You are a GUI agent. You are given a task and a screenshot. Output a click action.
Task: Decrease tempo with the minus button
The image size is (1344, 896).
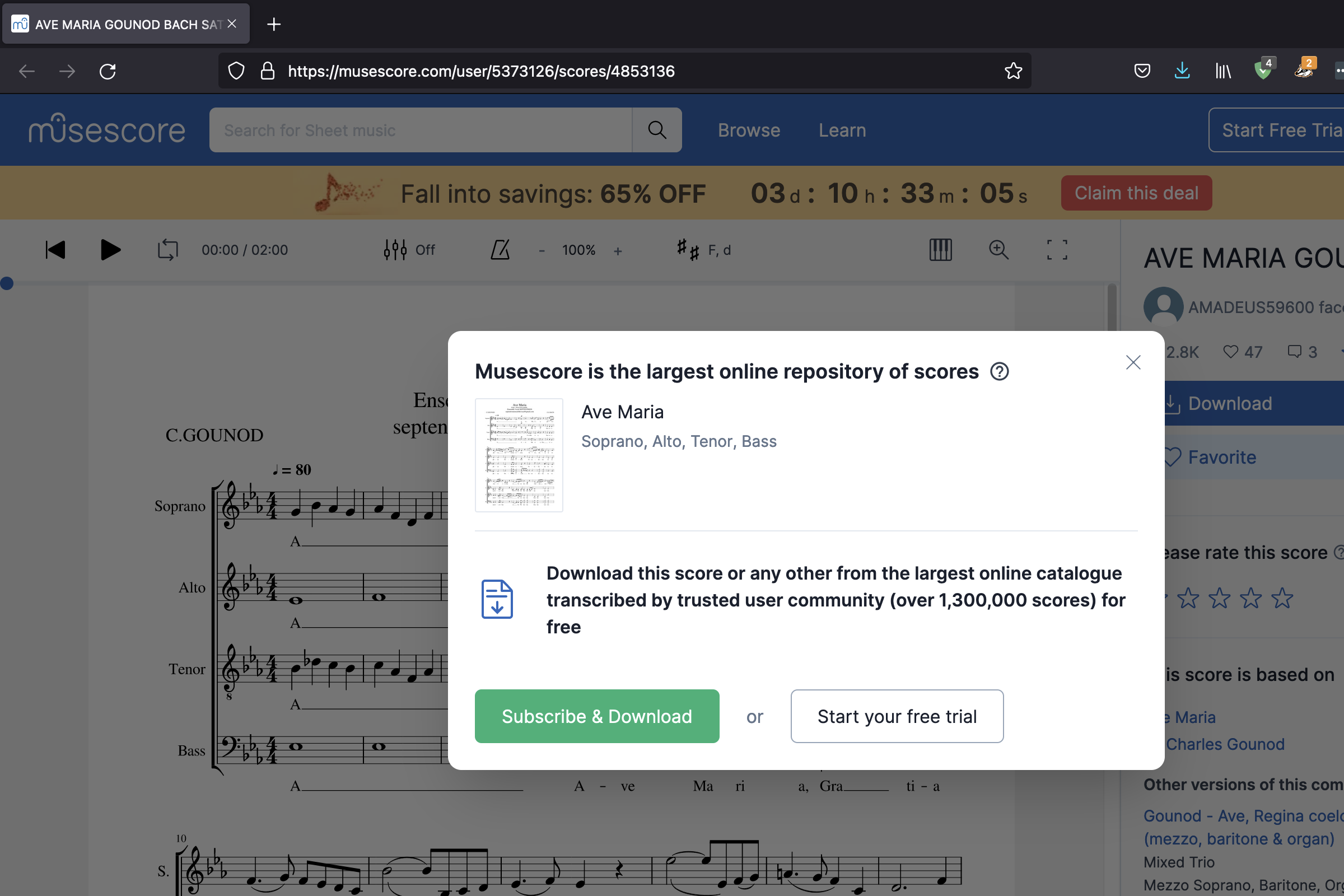(x=541, y=251)
